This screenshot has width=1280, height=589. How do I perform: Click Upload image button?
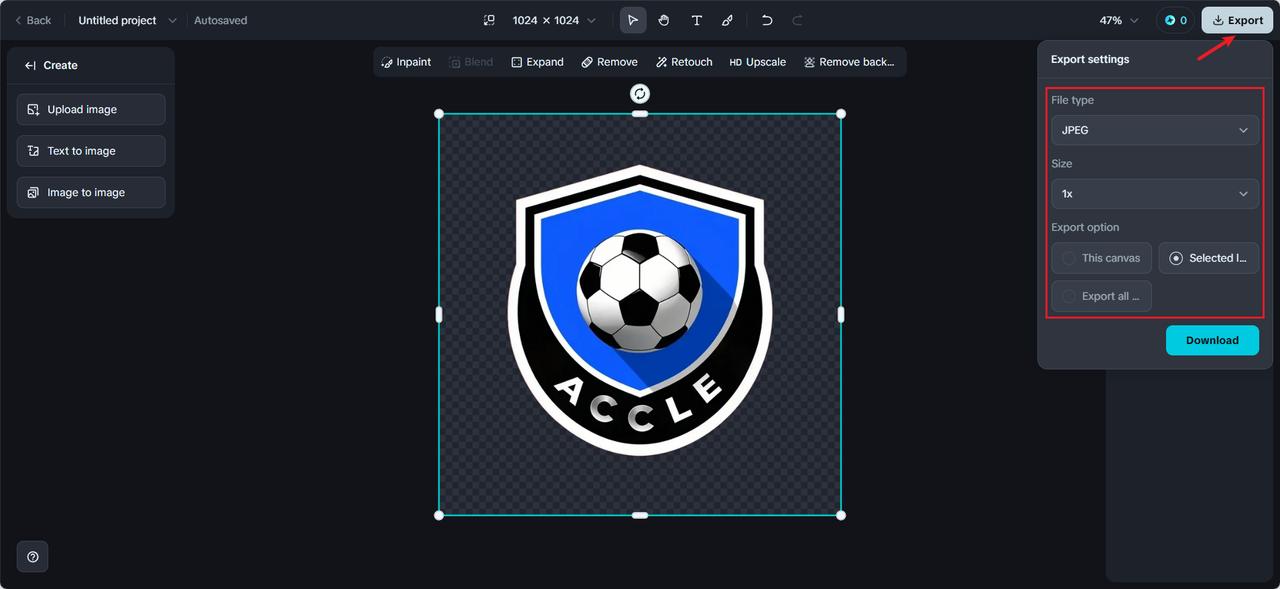[x=91, y=110]
